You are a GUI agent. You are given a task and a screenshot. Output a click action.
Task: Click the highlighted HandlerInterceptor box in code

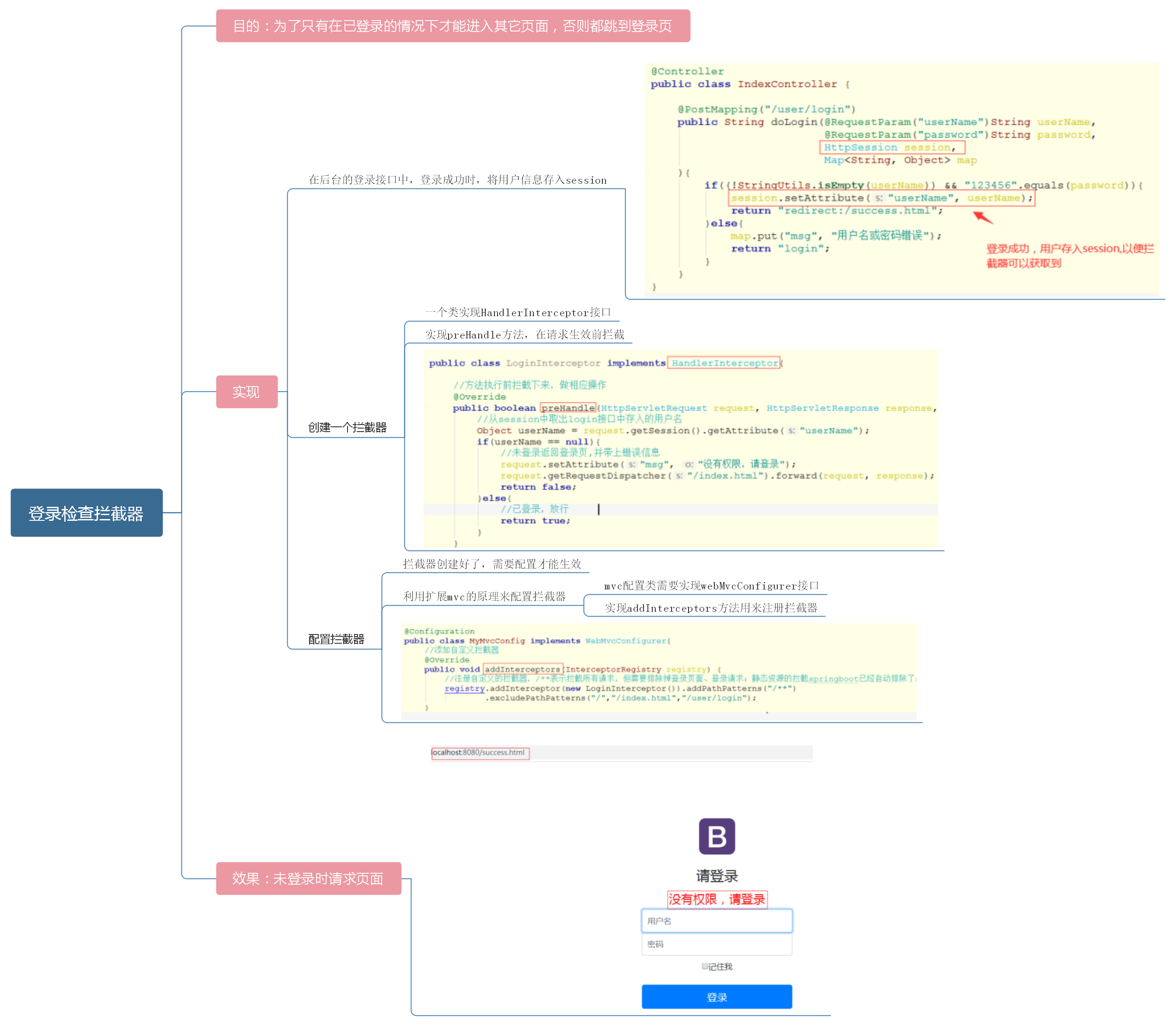click(724, 363)
